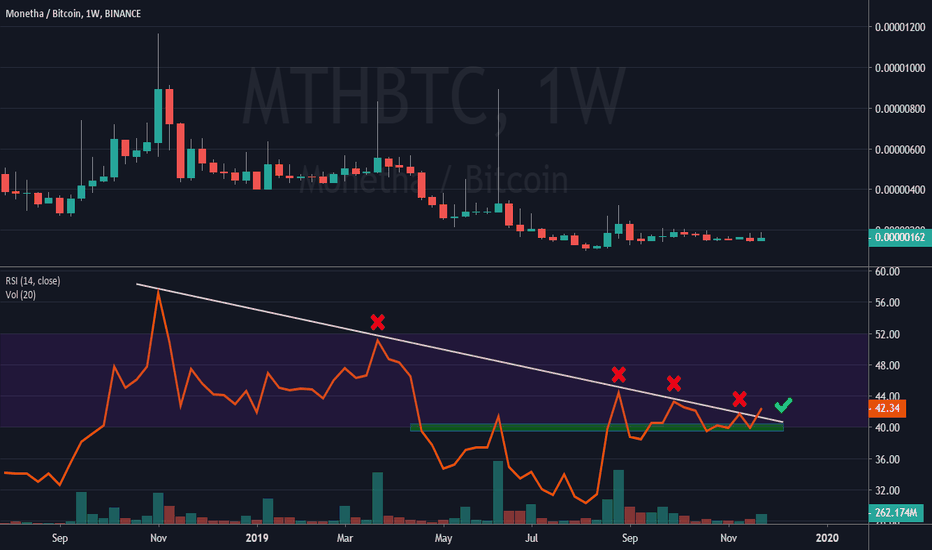
Task: Select the green support rectangle at RSI 40
Action: [597, 428]
